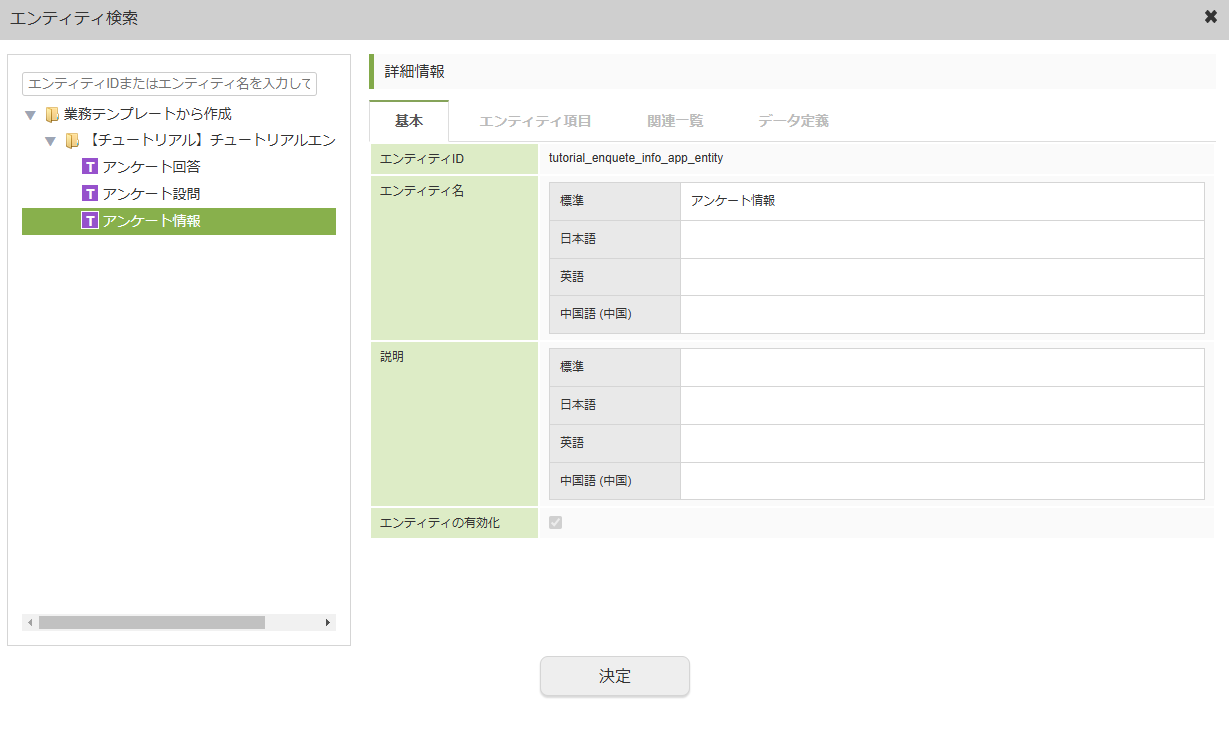Image resolution: width=1229 pixels, height=738 pixels.
Task: Collapse the 業務テンプレートから作成 tree node
Action: (x=30, y=114)
